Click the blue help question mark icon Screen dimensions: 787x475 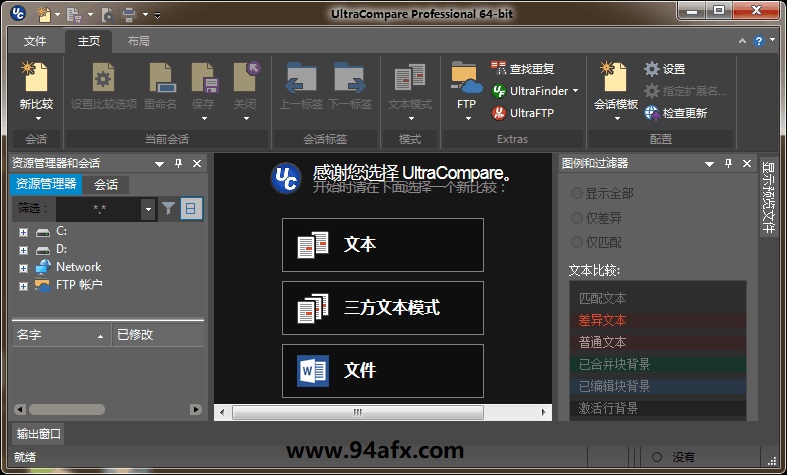click(x=758, y=41)
